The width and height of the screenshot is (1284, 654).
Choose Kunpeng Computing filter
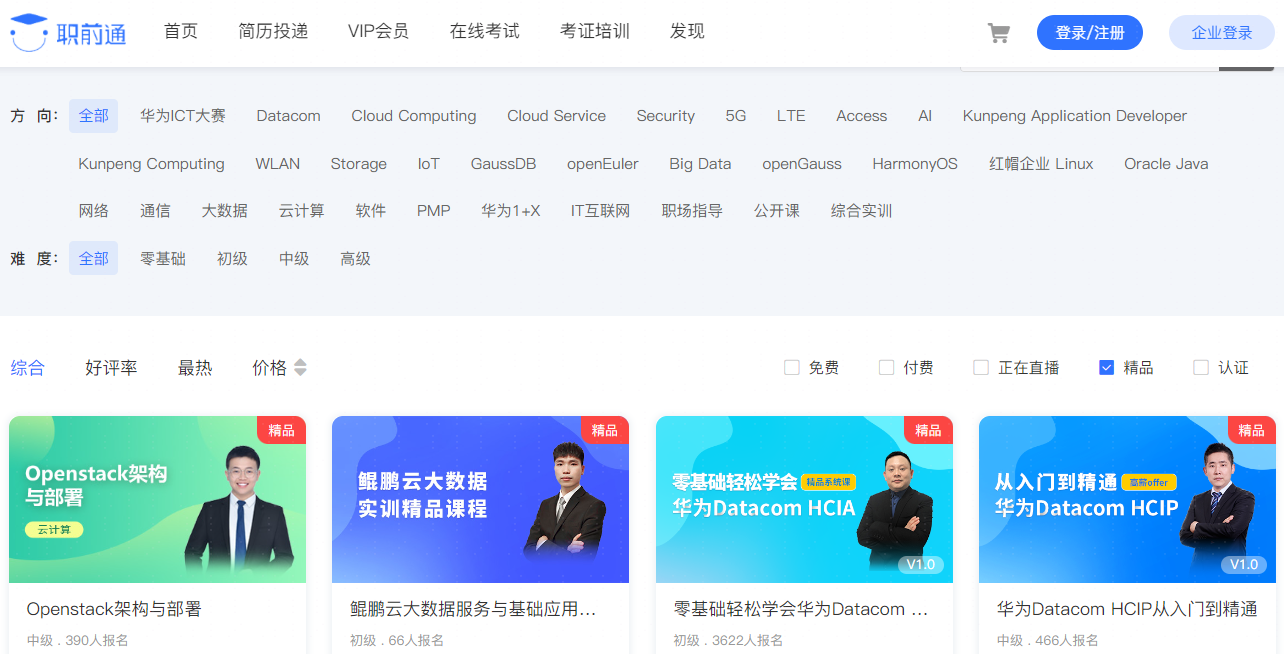click(x=151, y=164)
